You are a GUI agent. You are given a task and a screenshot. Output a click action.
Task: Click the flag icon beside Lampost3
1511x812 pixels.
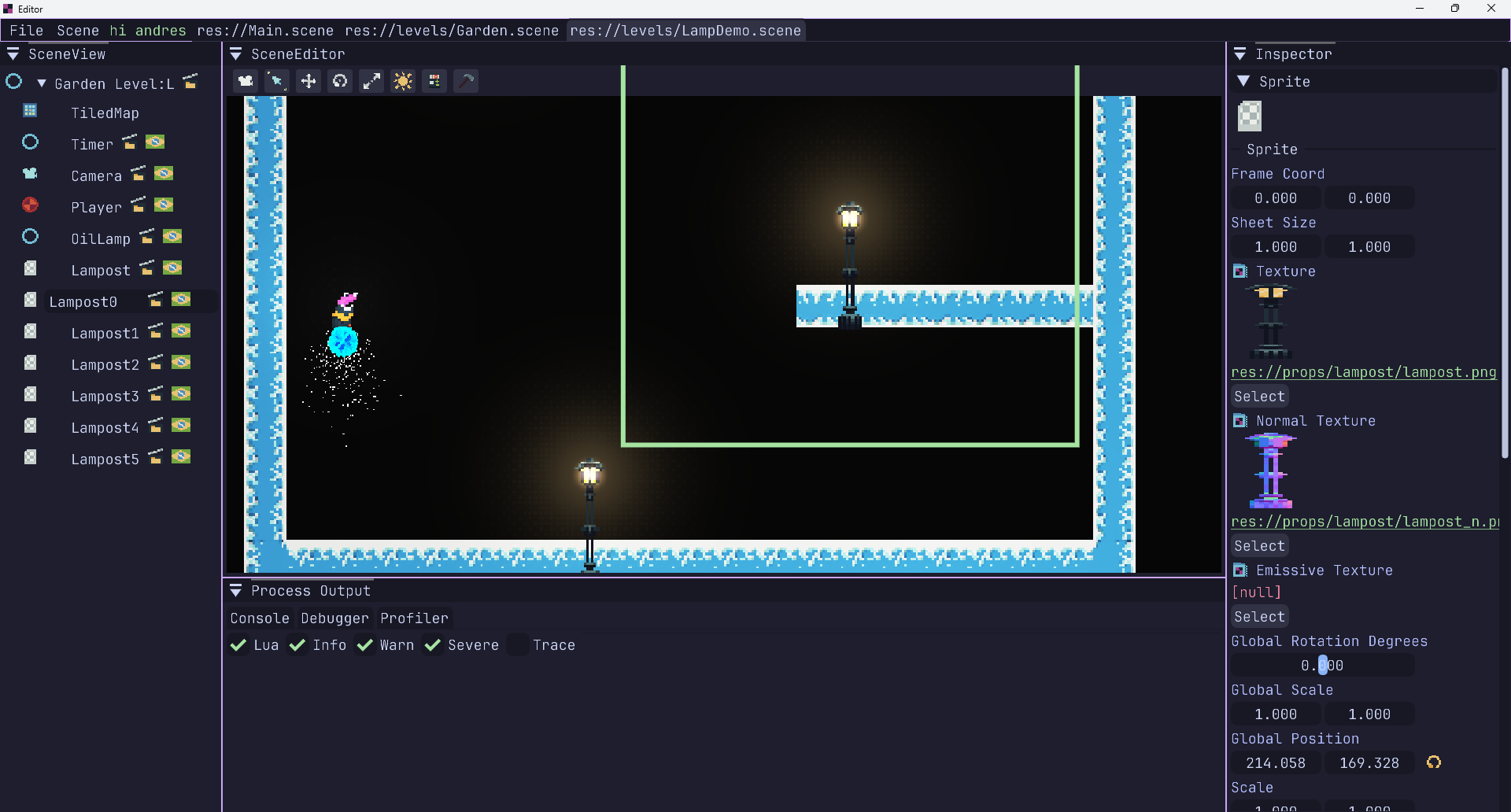point(181,394)
